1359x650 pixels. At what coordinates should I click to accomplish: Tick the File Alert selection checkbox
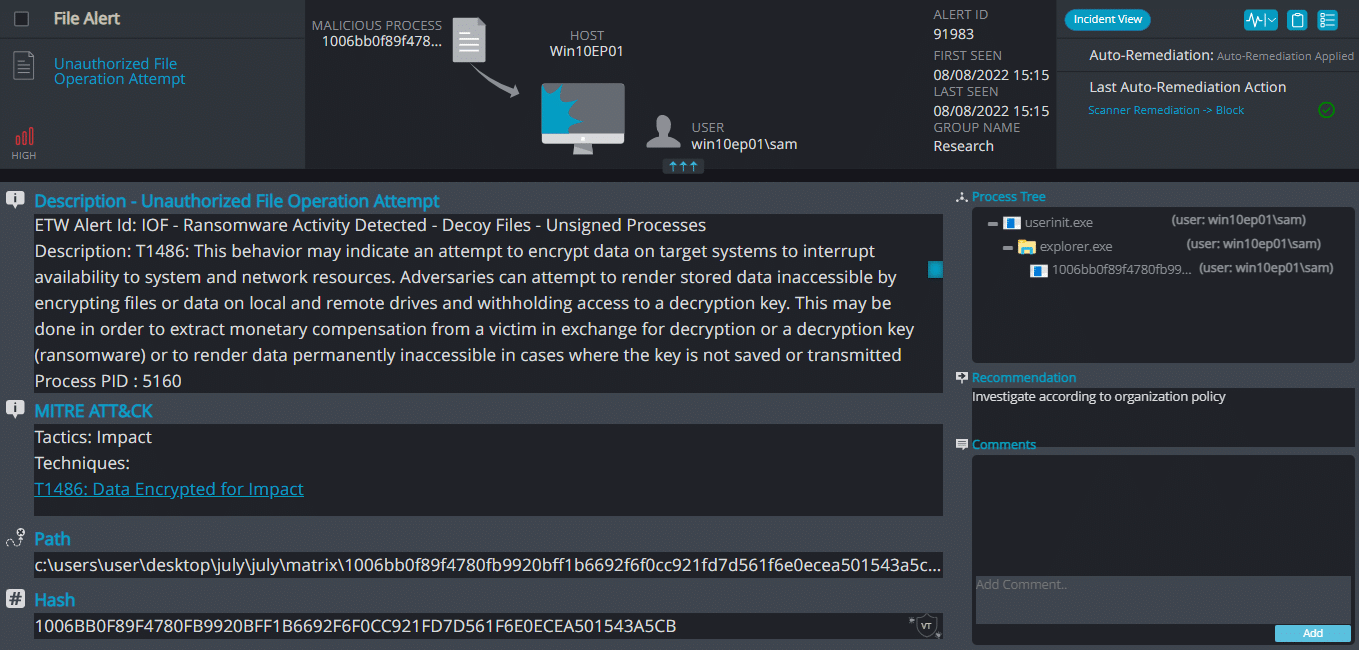(22, 19)
